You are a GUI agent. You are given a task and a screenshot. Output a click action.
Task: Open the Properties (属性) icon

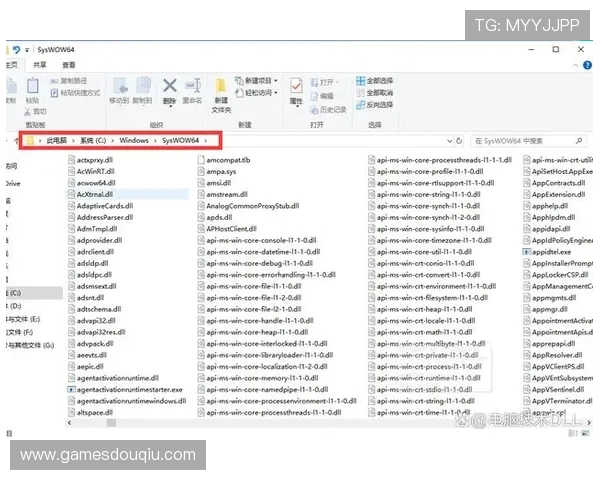[x=296, y=90]
